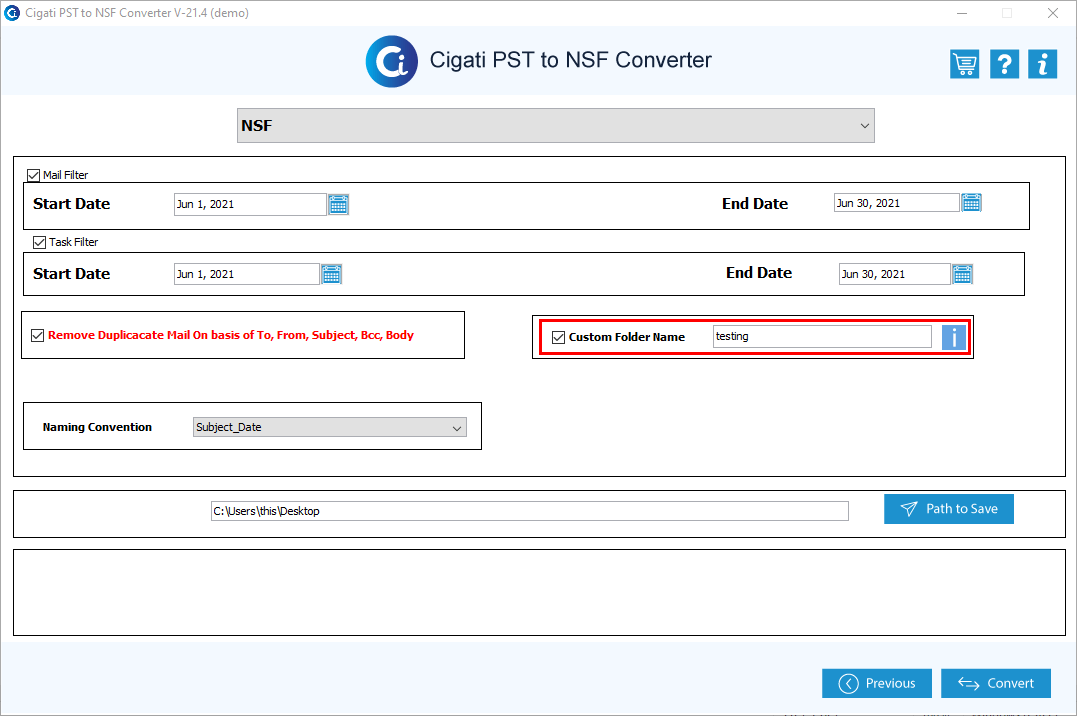Edit the Mail Filter Start Date field

(250, 205)
